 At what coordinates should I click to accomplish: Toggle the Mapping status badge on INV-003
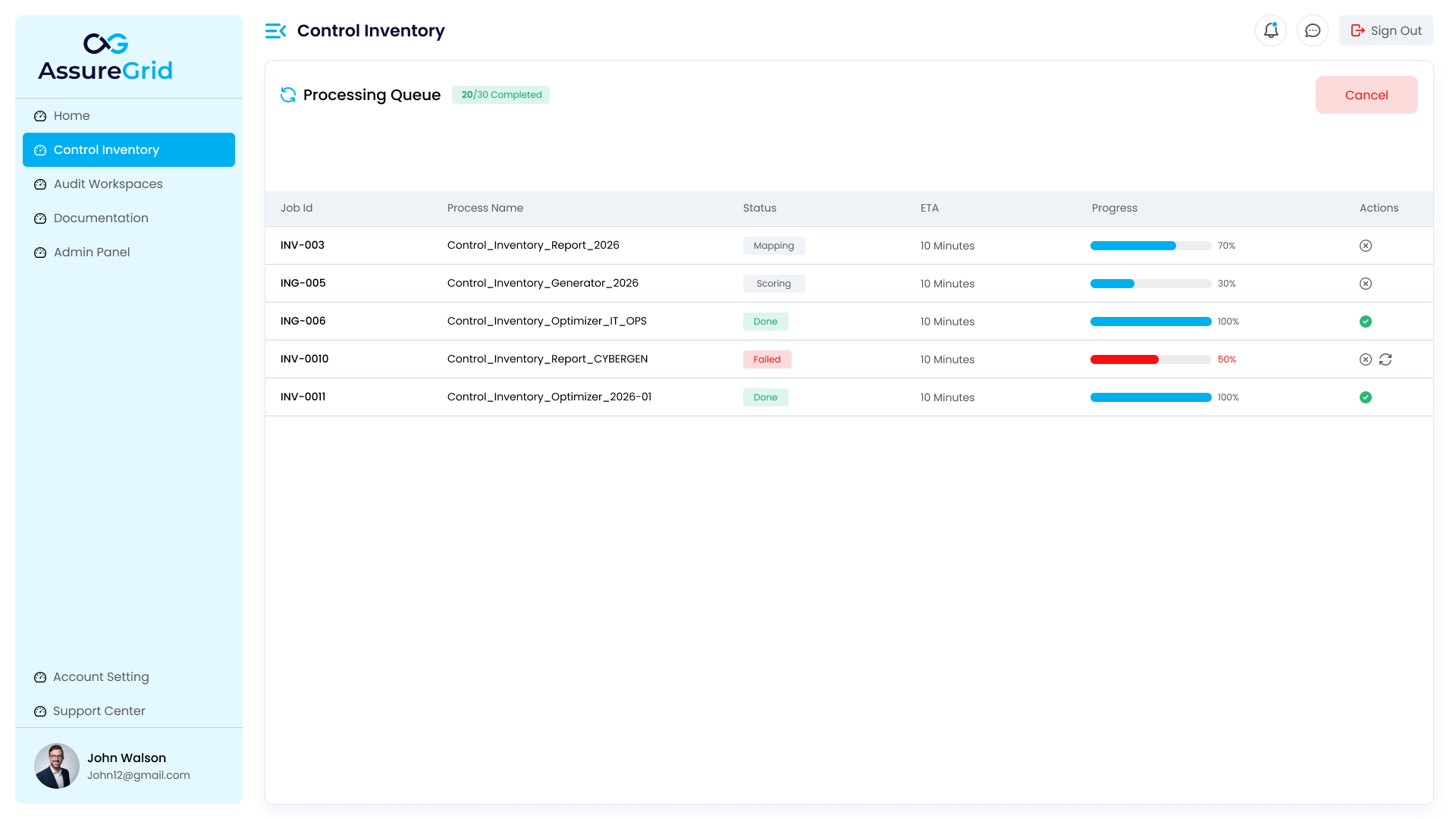click(x=773, y=245)
